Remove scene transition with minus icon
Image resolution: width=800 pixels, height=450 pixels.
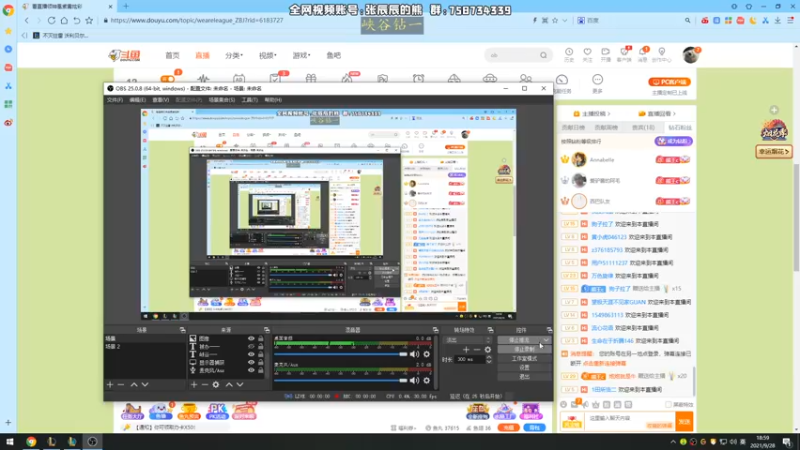click(x=477, y=349)
